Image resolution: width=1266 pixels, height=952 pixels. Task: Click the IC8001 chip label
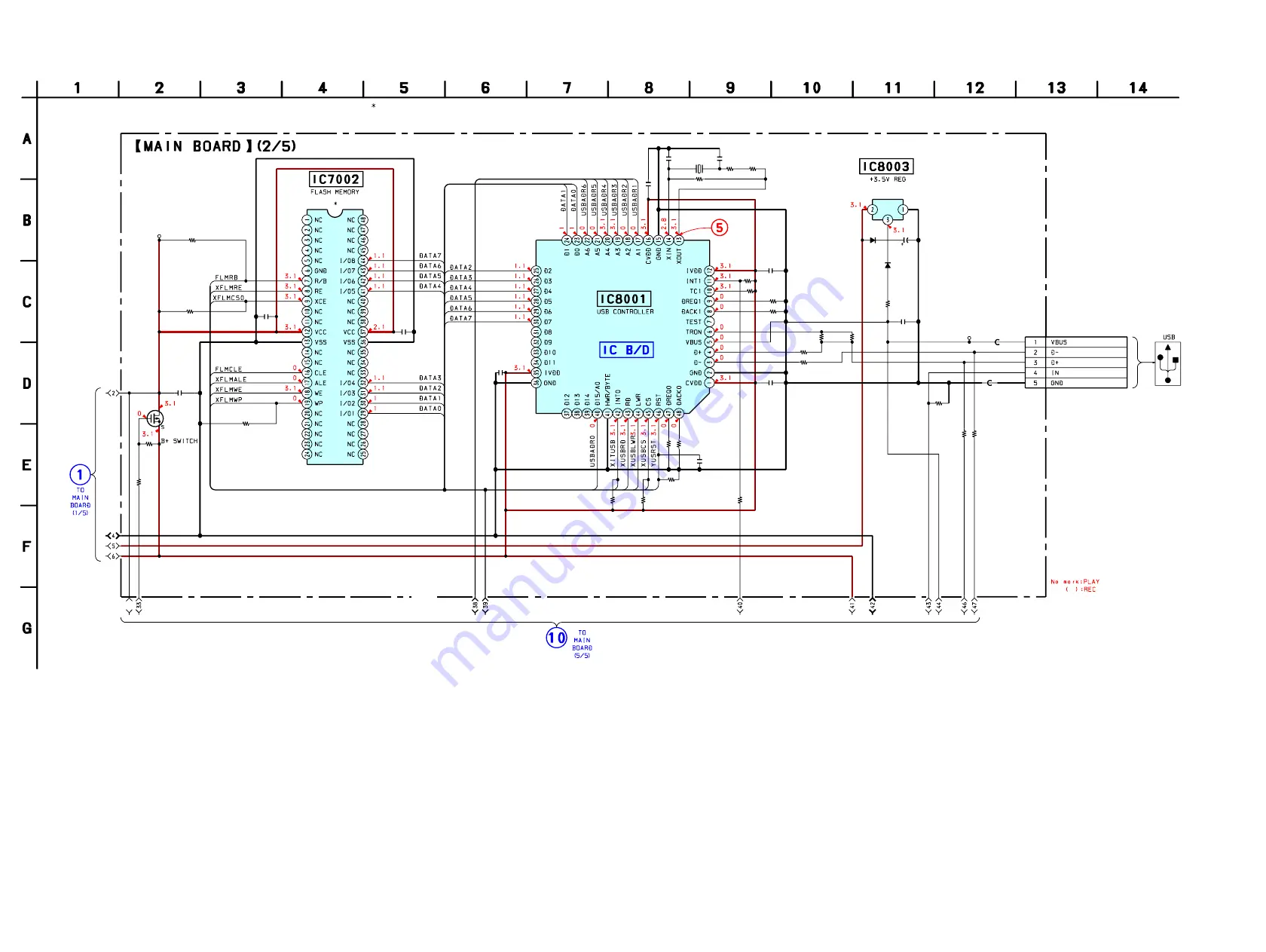tap(624, 299)
